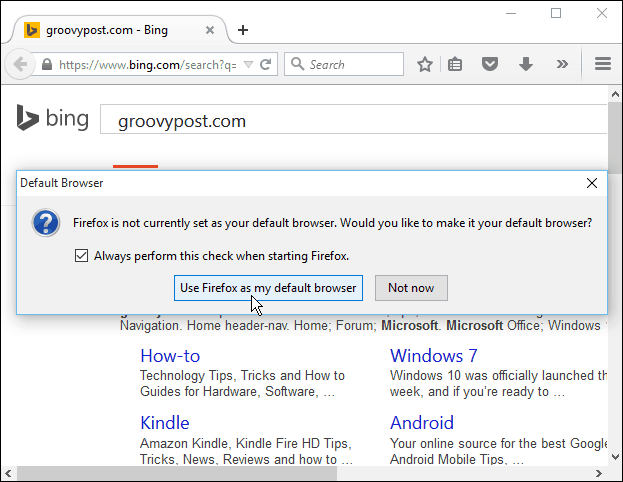623x482 pixels.
Task: Click the vertical scrollbar down arrow
Action: tap(615, 457)
